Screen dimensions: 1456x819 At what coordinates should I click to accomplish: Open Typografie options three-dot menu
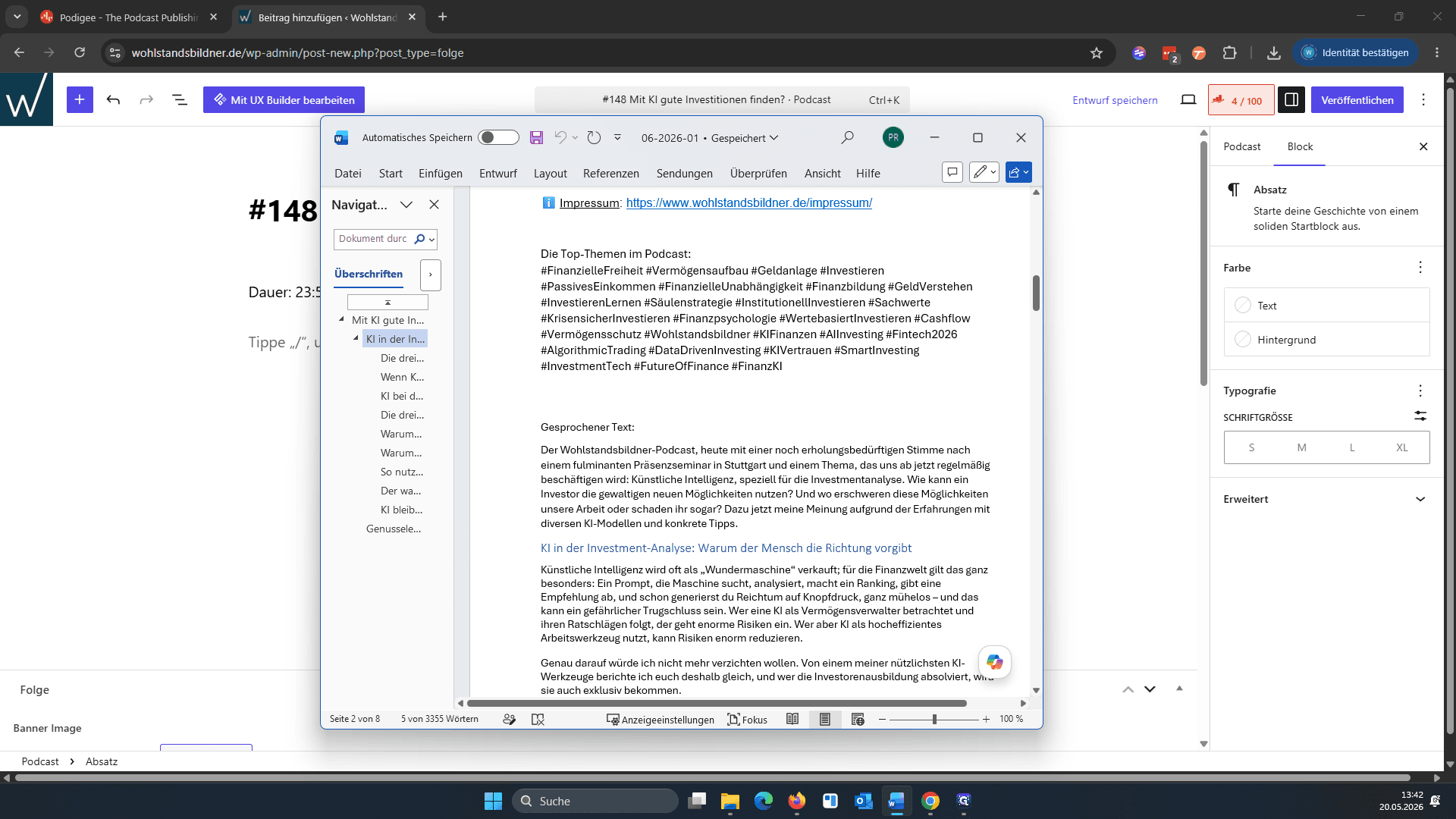[x=1420, y=391]
